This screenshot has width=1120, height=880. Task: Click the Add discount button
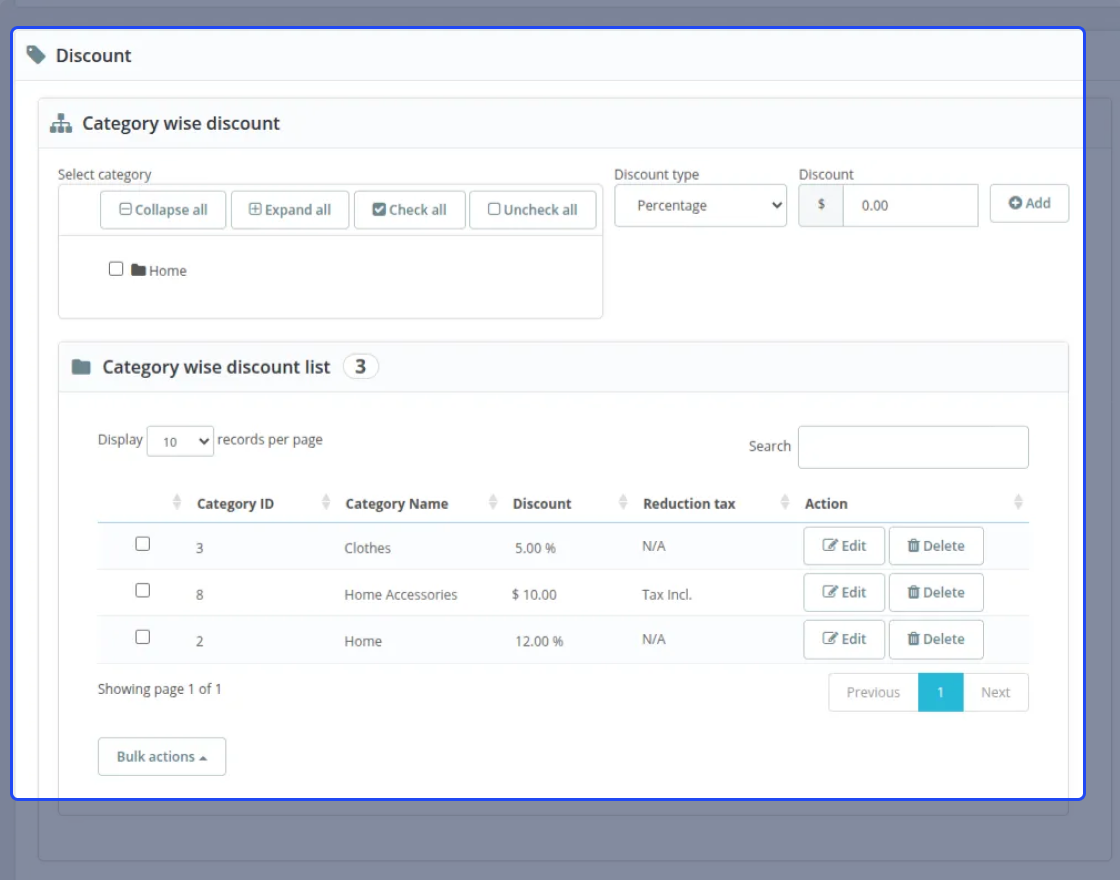1029,204
